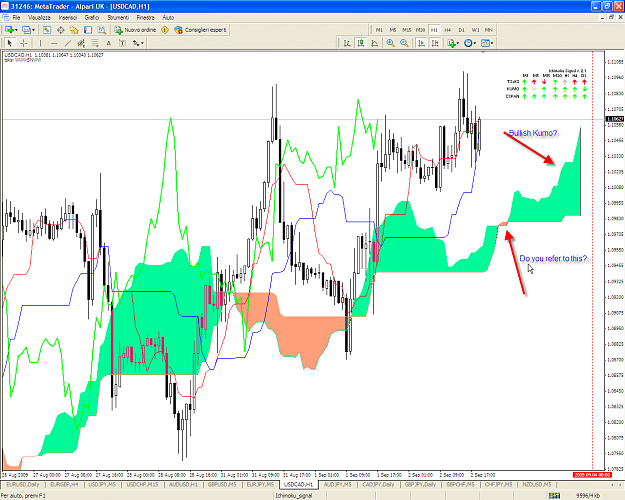This screenshot has width=625, height=500.
Task: Toggle chart shift
Action: [435, 43]
